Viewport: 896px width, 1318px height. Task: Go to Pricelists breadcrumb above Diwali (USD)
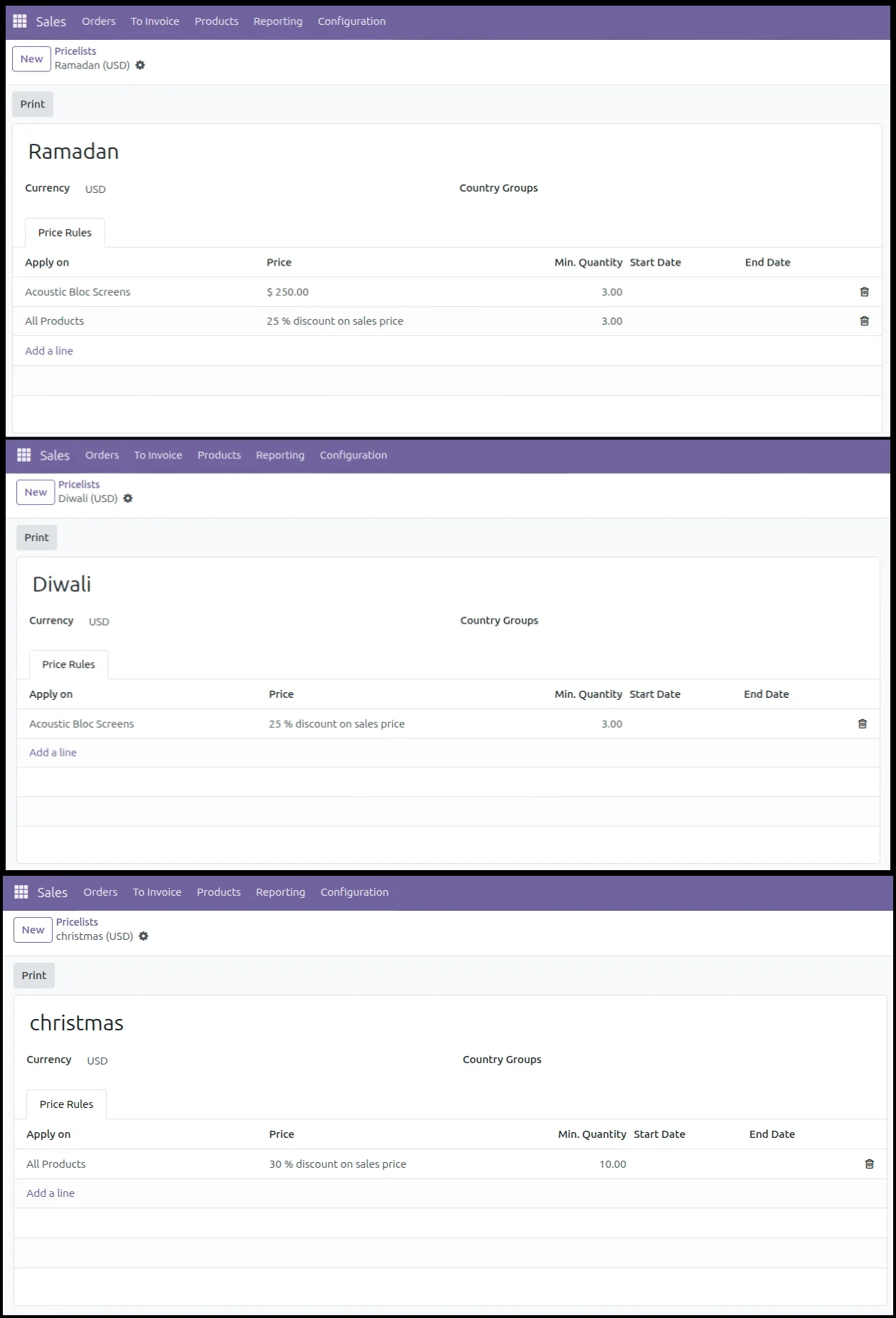pyautogui.click(x=79, y=484)
